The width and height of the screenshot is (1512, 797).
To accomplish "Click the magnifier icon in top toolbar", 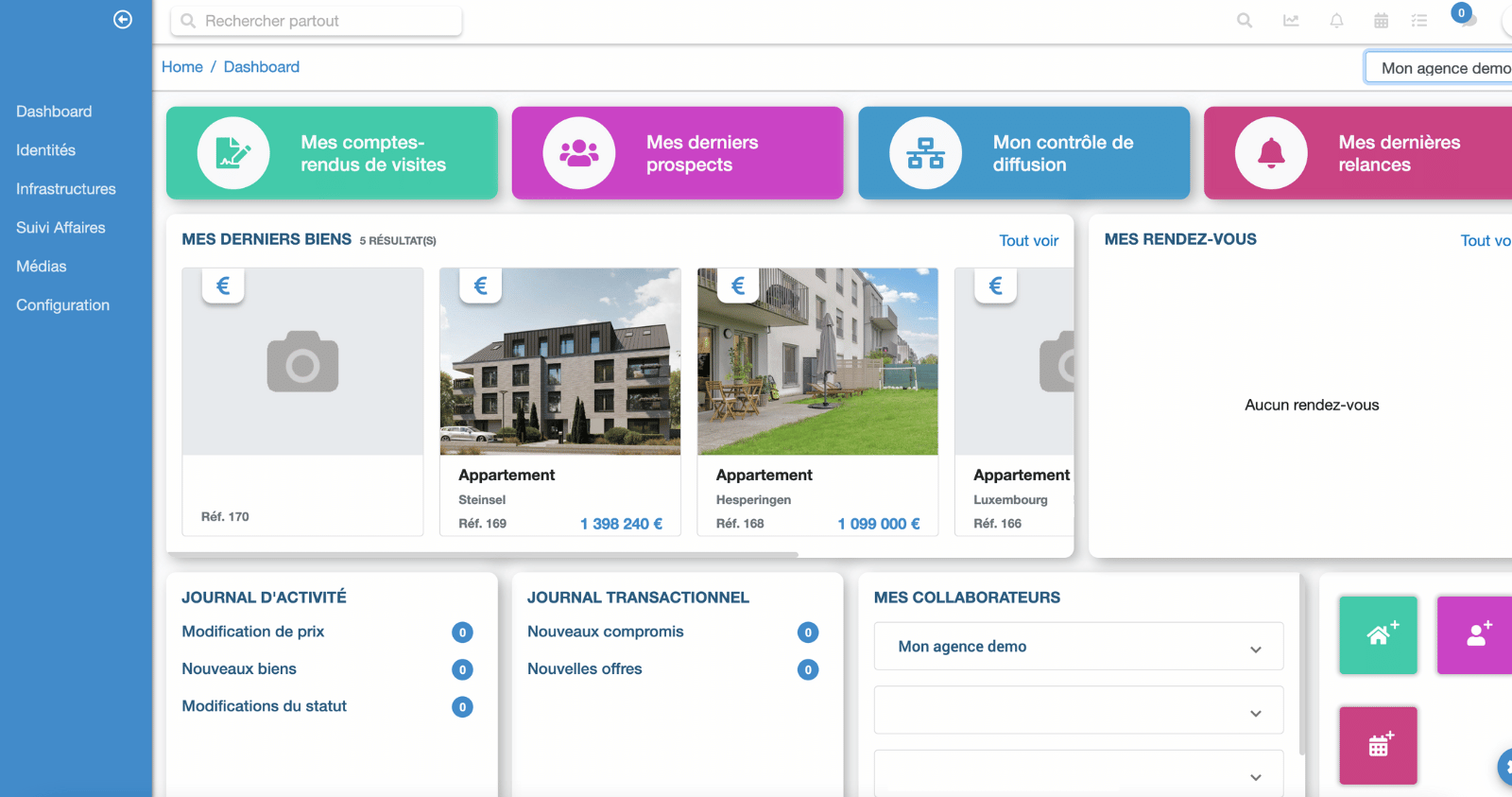I will pos(1245,21).
